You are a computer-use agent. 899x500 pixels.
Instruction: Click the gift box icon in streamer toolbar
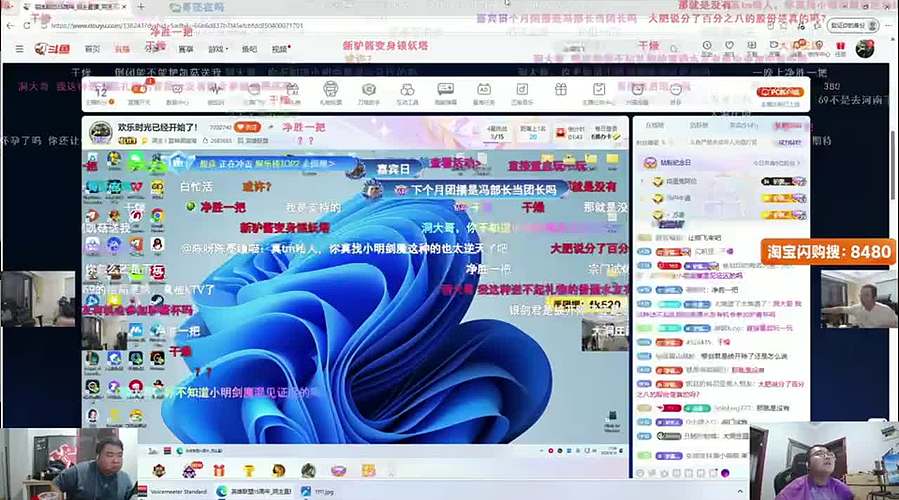tap(561, 89)
